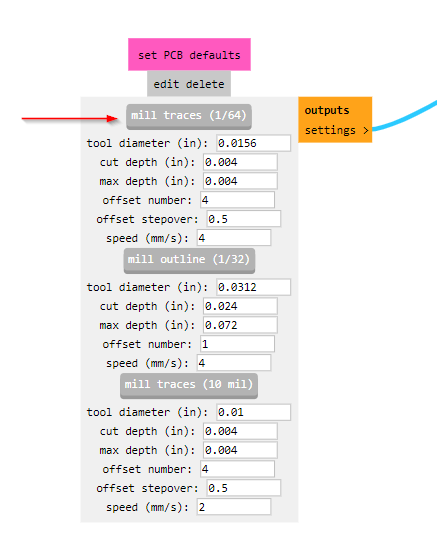Focus speed field under mill traces (1/64)
The height and width of the screenshot is (550, 437).
point(234,238)
